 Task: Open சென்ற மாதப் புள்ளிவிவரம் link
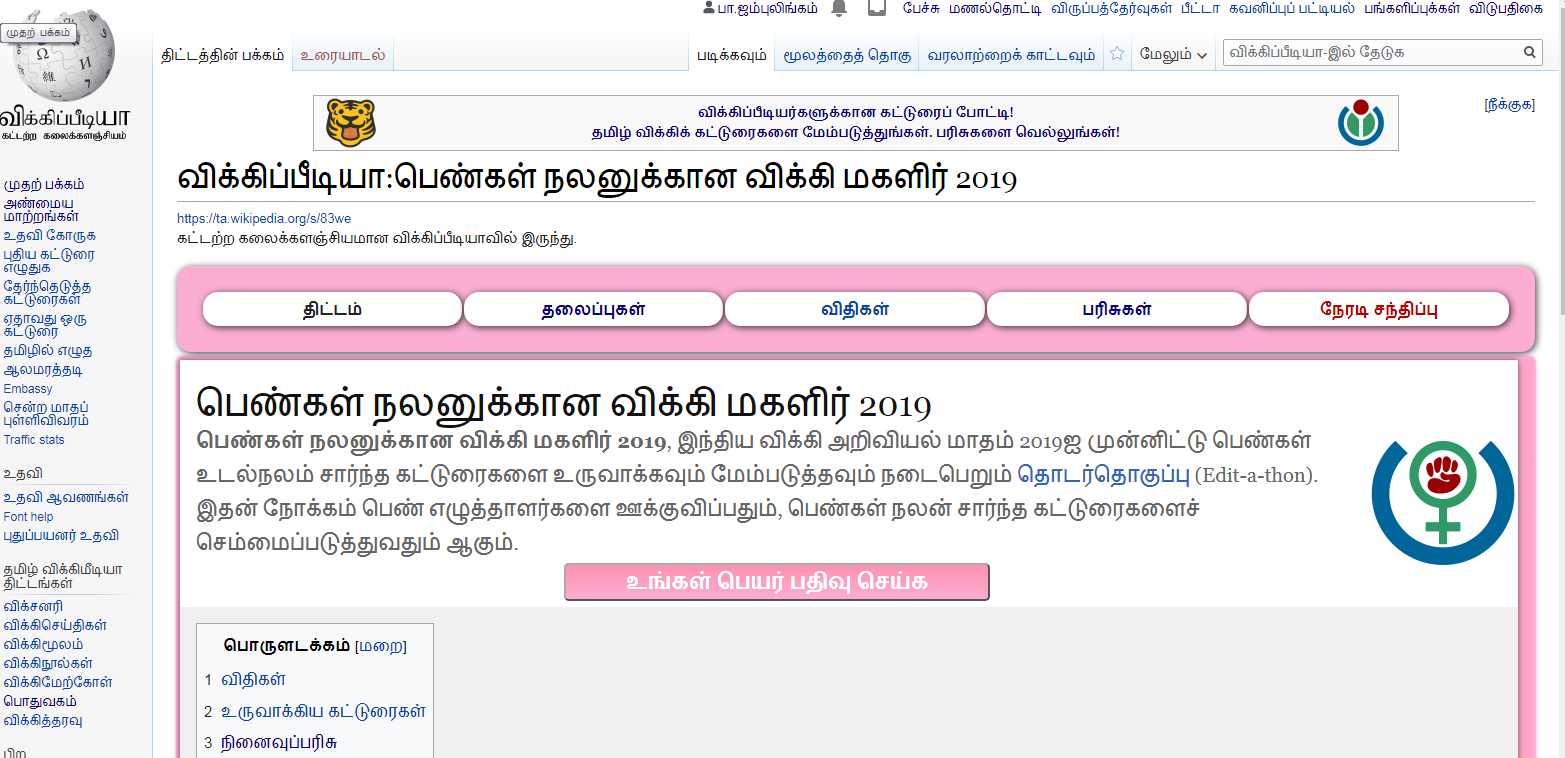[x=46, y=414]
